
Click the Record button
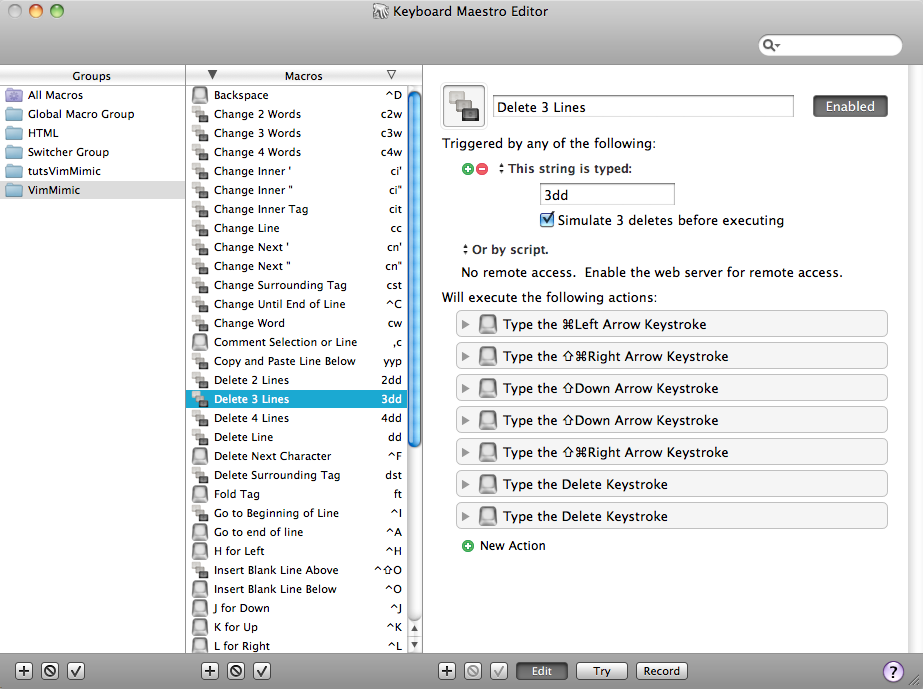point(662,671)
